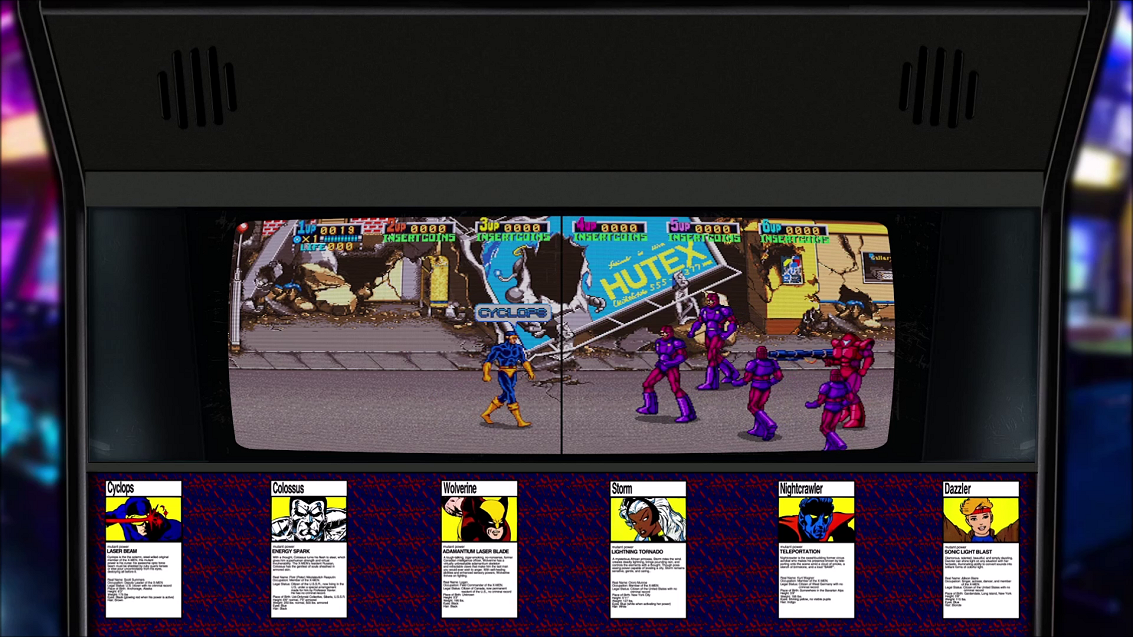Screen dimensions: 1133x637
Task: Click the "Wolverine" card title text
Action: coord(460,489)
